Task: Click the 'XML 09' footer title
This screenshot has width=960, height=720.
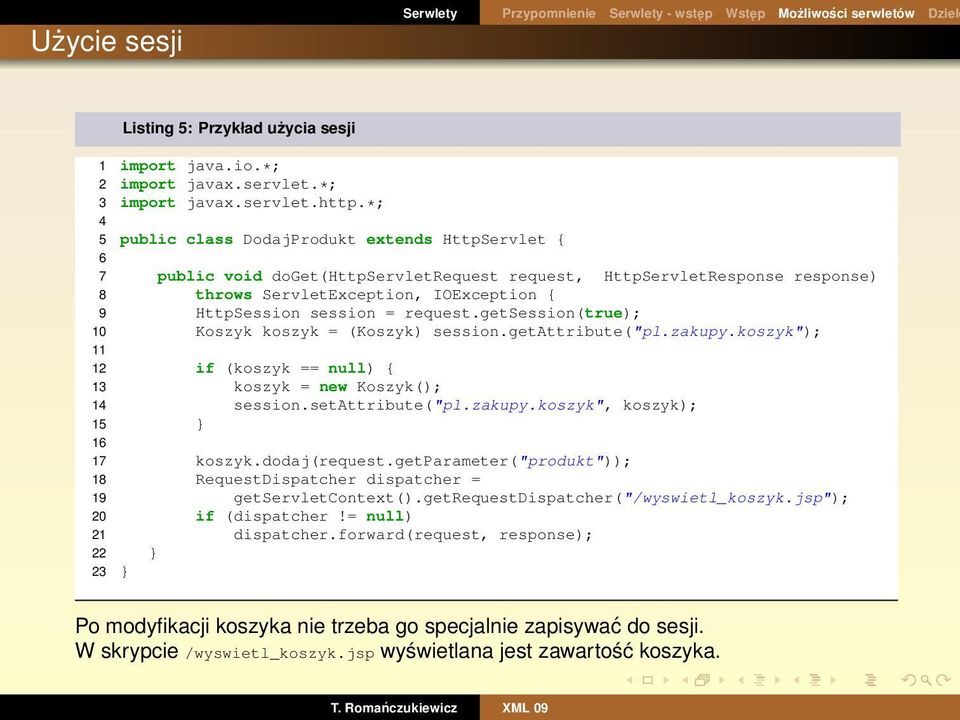Action: tap(525, 708)
